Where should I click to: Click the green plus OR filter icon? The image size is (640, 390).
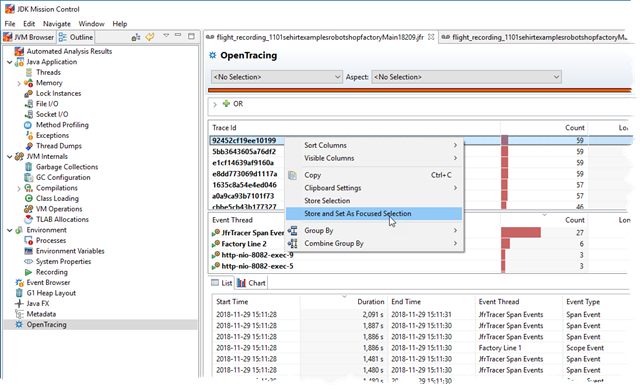(226, 104)
